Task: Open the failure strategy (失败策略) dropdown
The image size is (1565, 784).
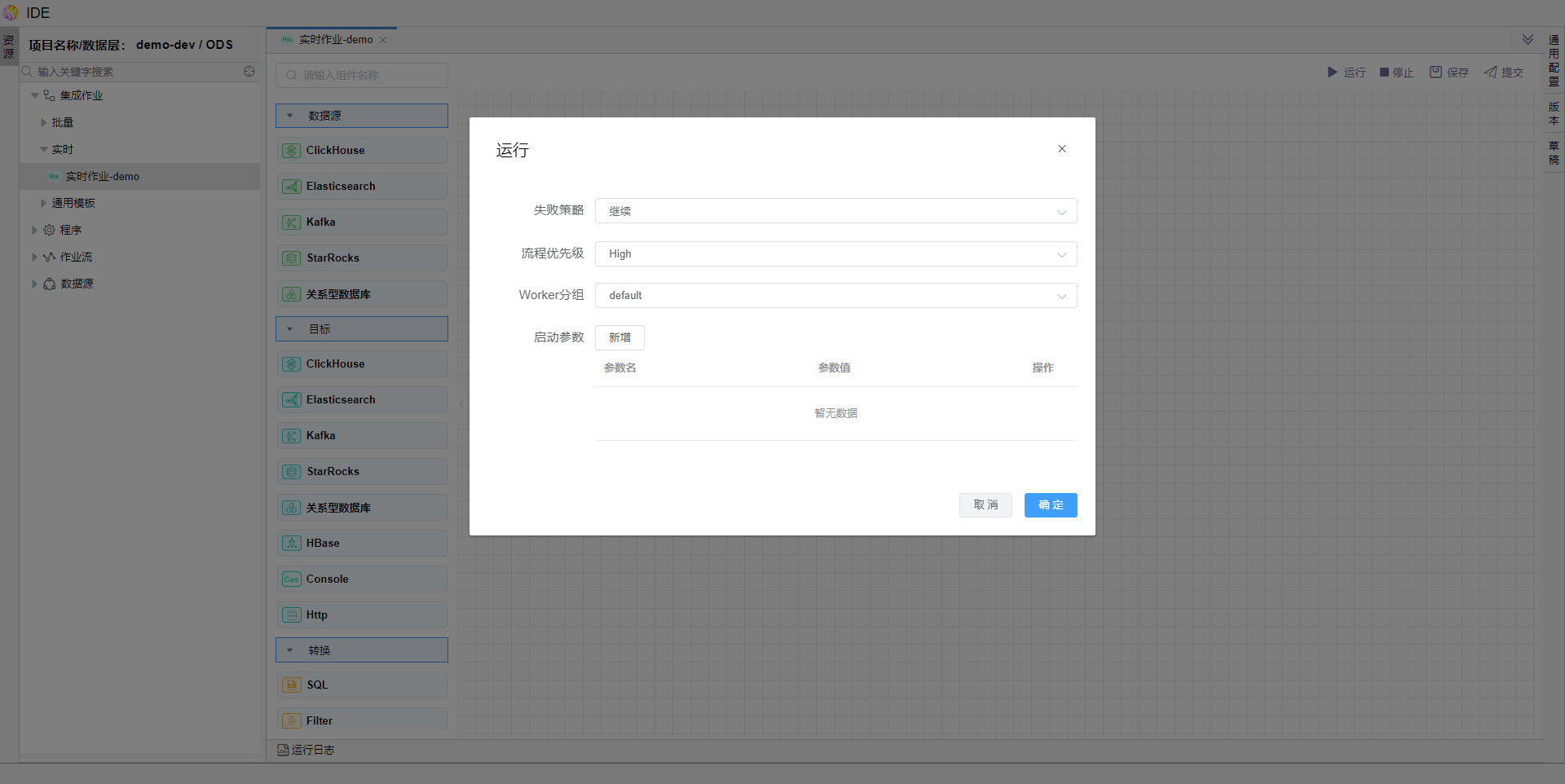Action: (x=835, y=211)
